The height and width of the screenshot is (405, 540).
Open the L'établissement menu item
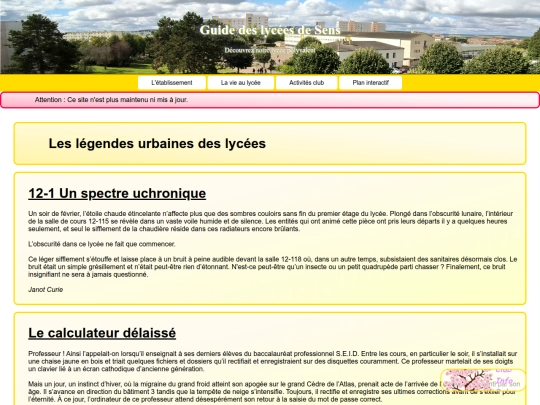point(172,83)
